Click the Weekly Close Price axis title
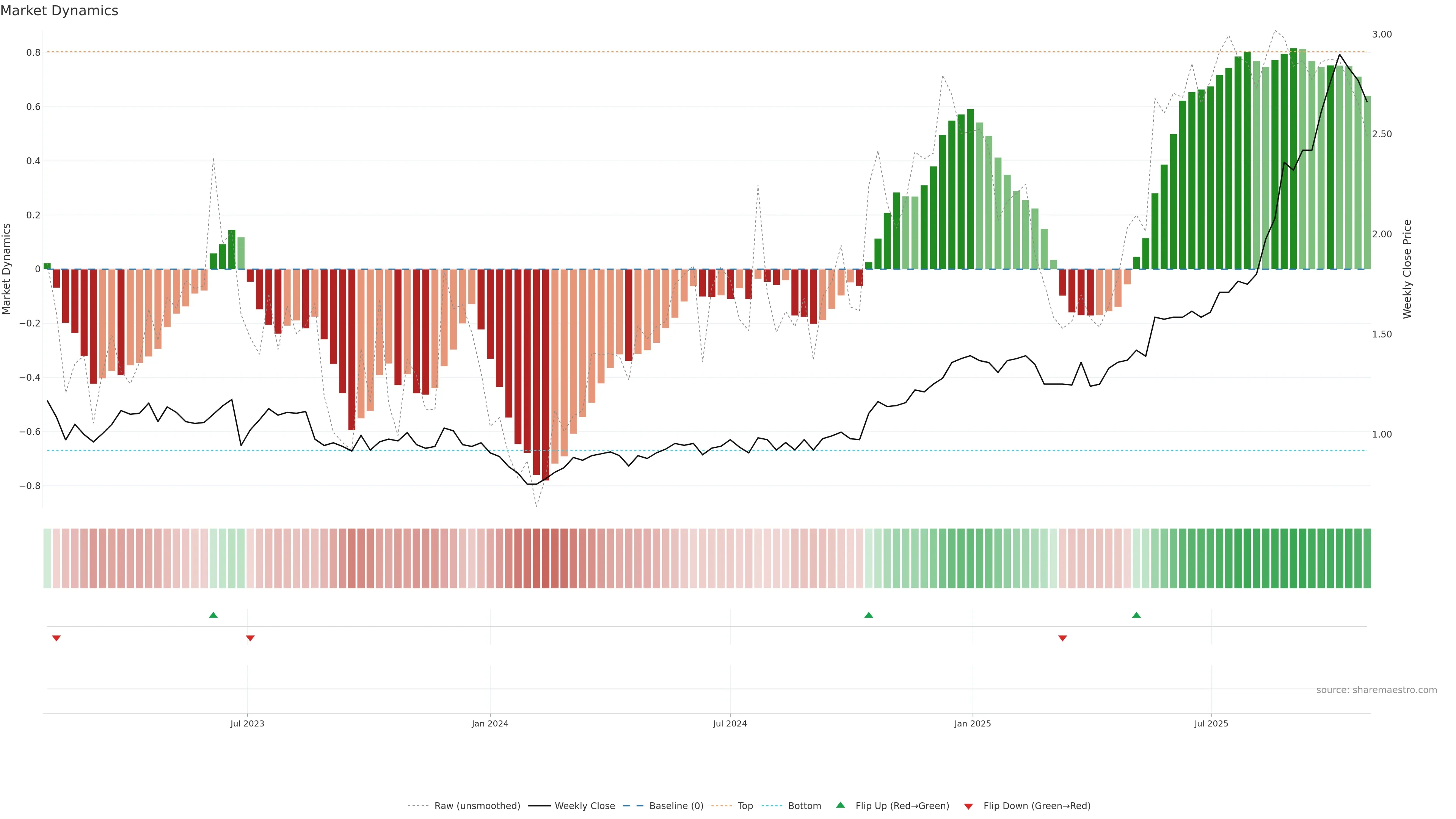Image resolution: width=1456 pixels, height=819 pixels. [x=1407, y=269]
